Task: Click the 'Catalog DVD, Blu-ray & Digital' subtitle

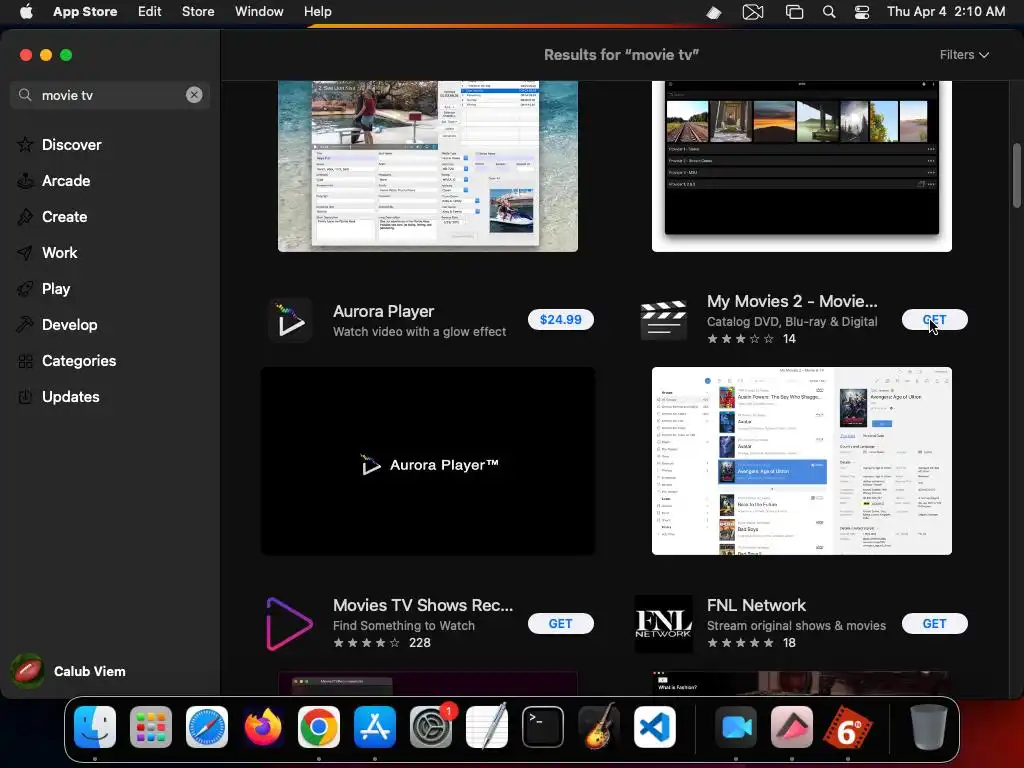Action: click(x=792, y=321)
